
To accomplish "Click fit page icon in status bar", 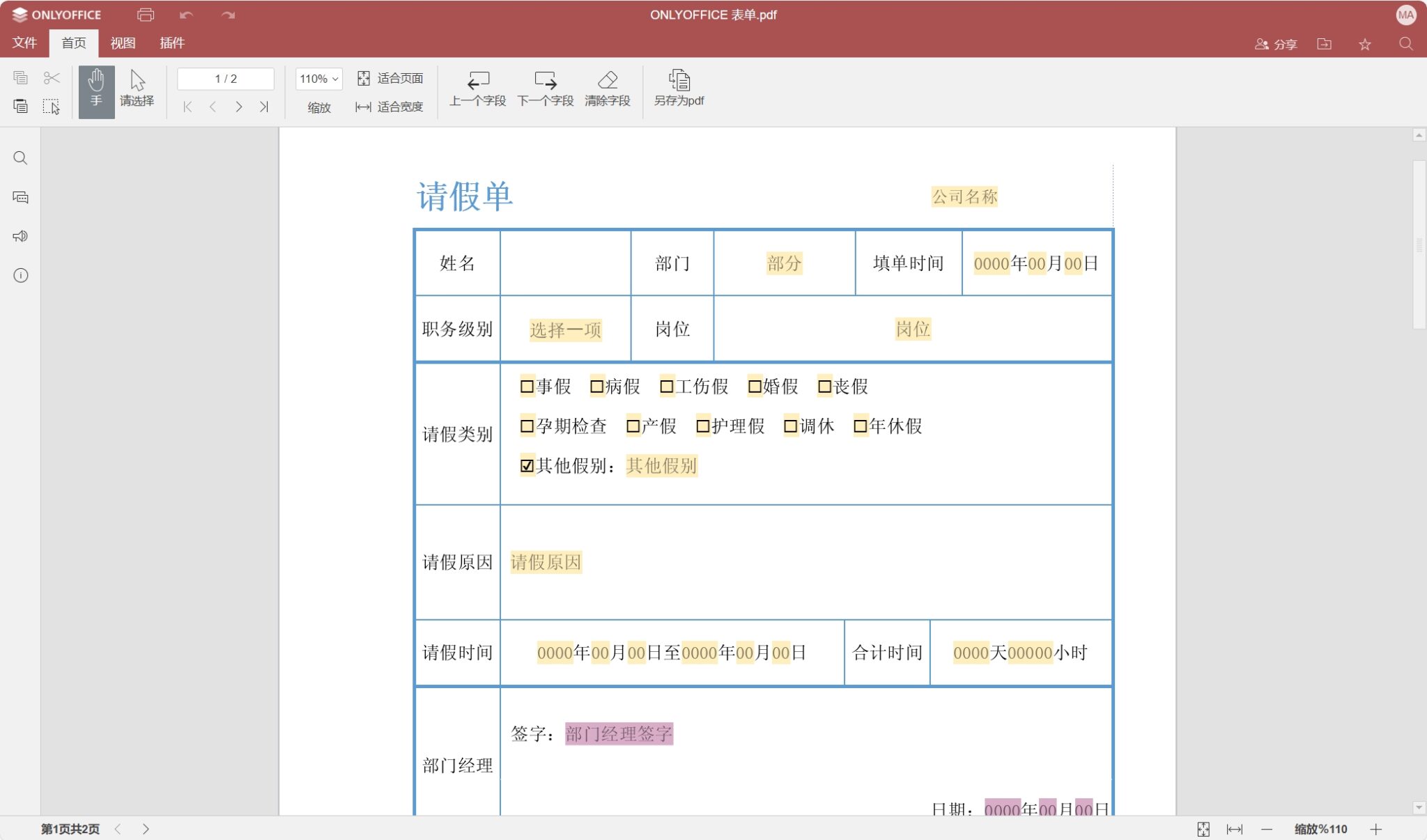I will 1203,829.
